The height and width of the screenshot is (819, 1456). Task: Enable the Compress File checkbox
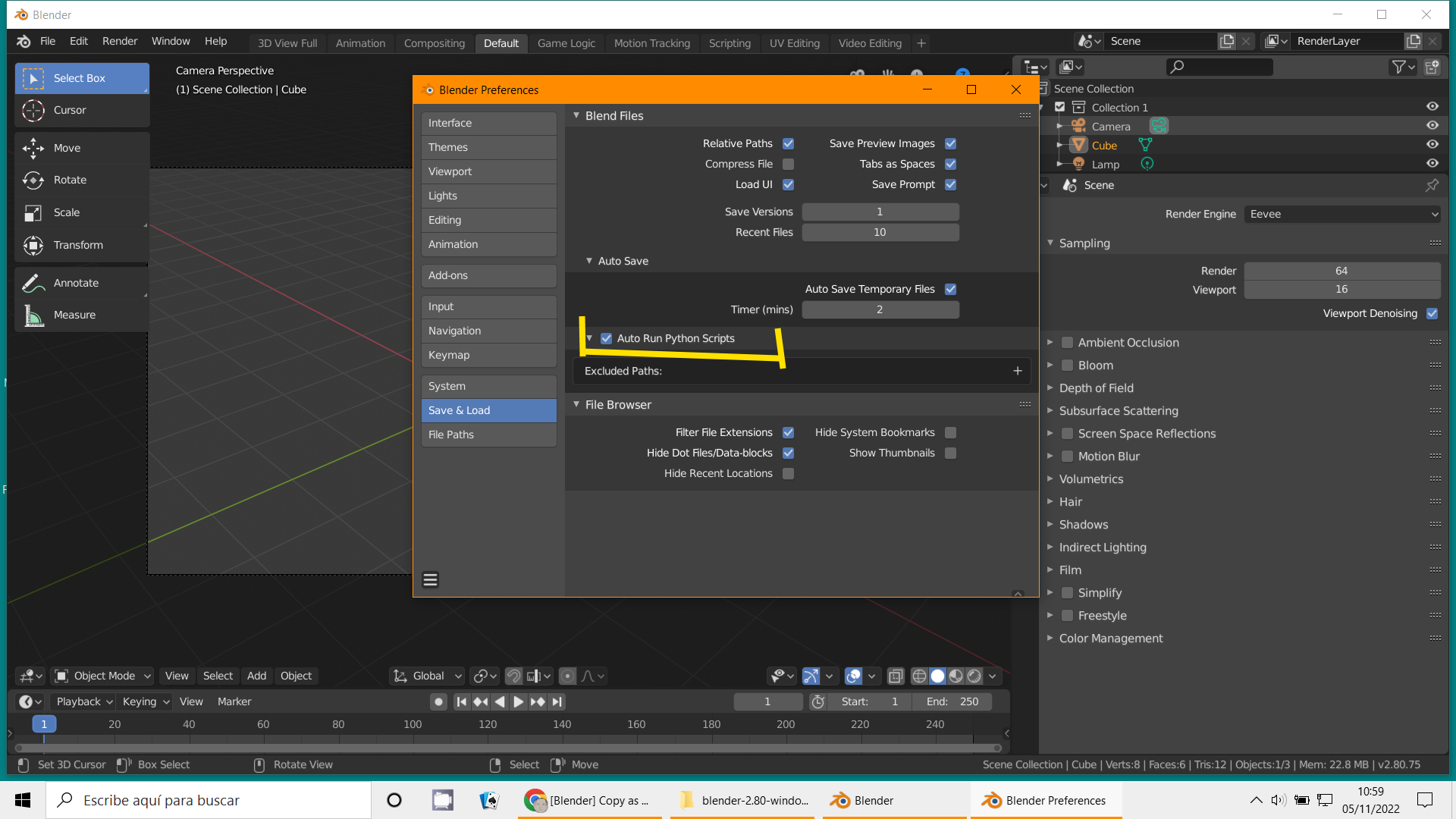coord(788,164)
